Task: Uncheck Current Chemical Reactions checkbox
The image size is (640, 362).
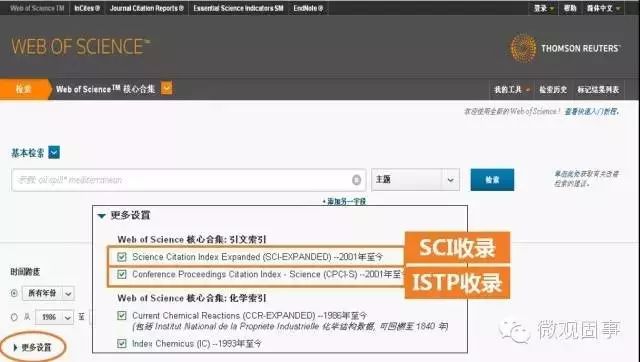Action: [122, 315]
